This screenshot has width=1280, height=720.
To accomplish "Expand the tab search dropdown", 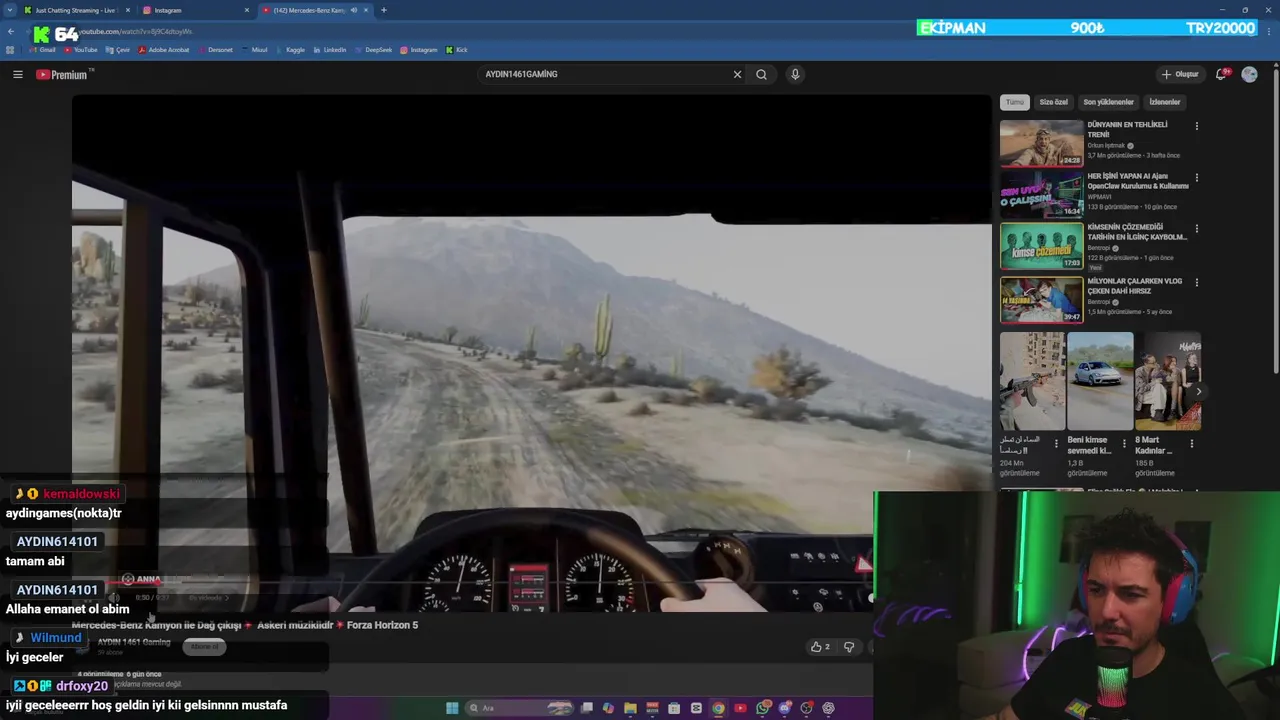I will coord(9,10).
